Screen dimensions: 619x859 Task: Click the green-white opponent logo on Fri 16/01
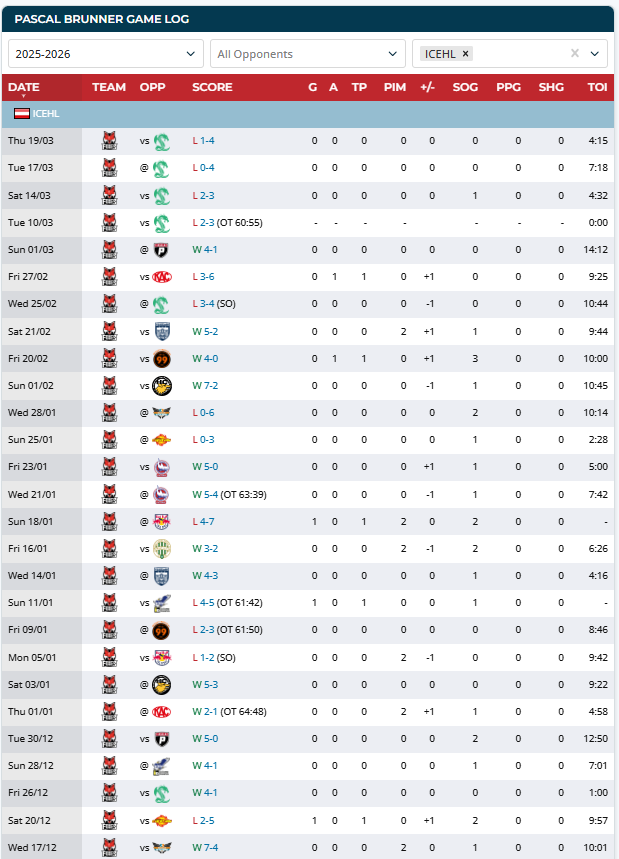(162, 549)
